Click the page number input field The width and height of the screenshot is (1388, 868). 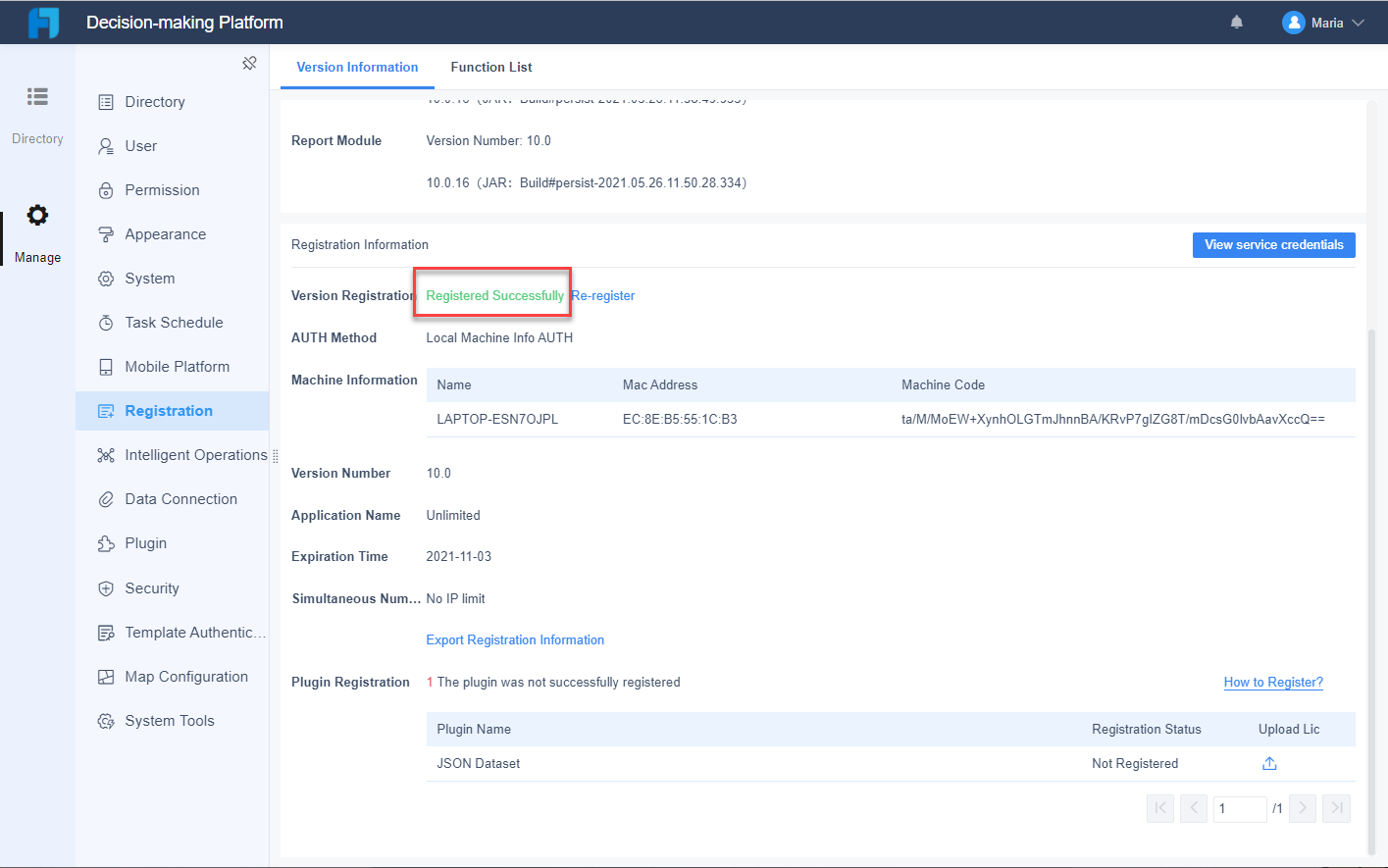tap(1239, 807)
